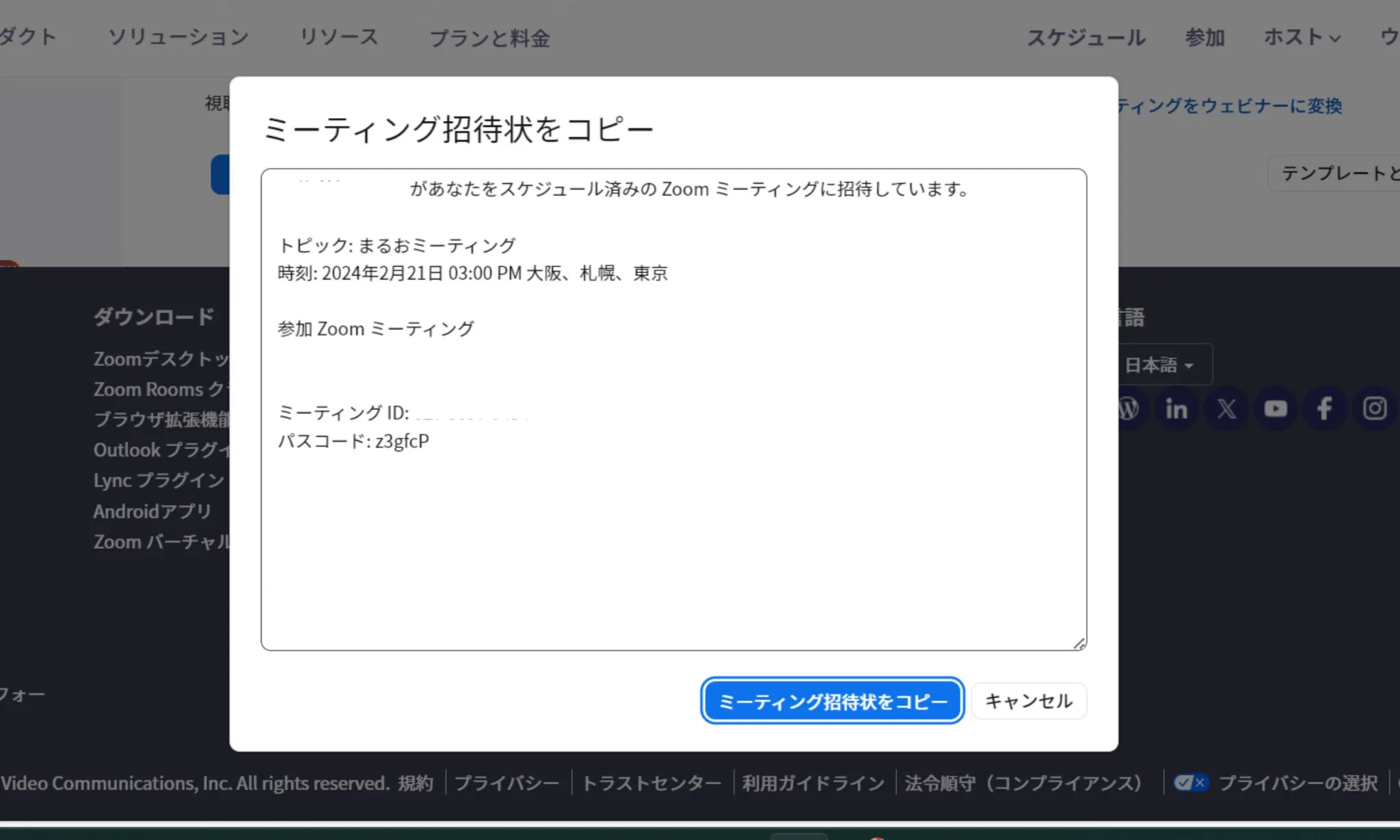1400x840 pixels.
Task: Open the Zoom Rooms download link
Action: click(161, 390)
